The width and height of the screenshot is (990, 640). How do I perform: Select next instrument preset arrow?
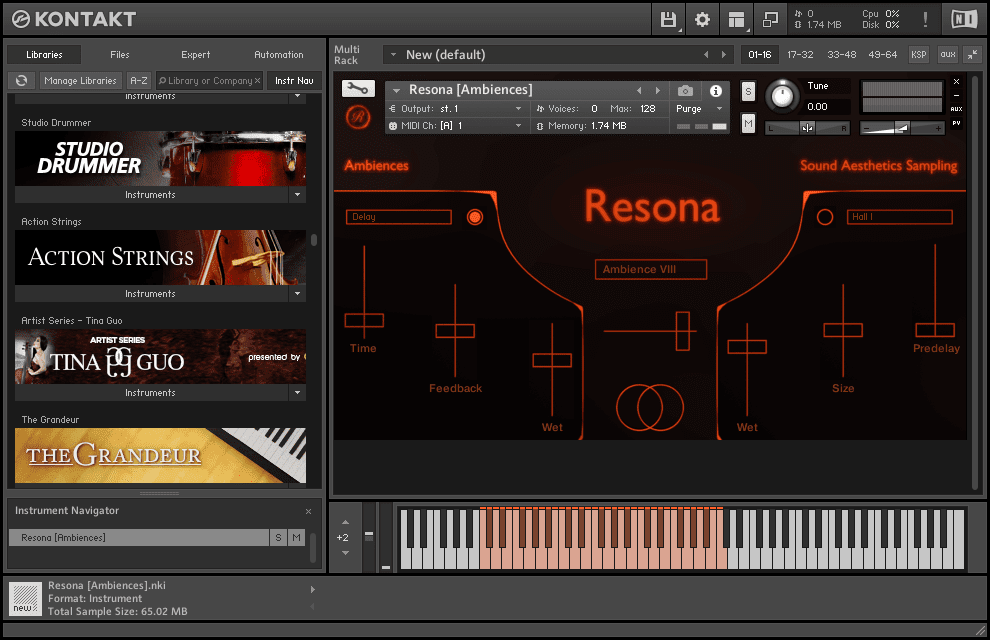coord(658,90)
